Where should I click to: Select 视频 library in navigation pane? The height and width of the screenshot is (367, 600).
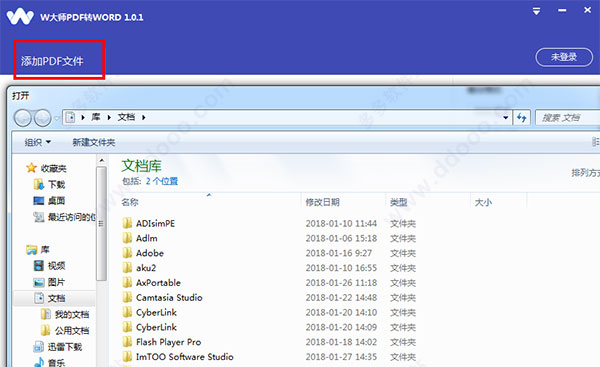click(x=57, y=266)
